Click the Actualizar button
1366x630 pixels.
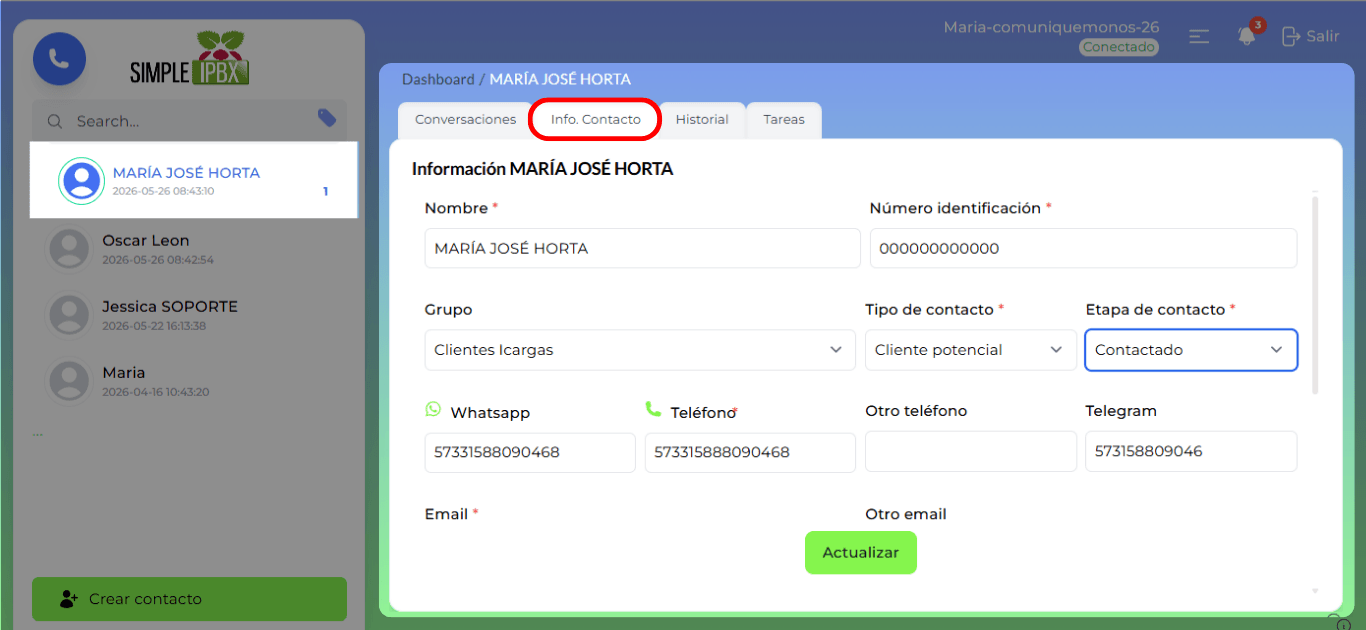click(x=861, y=552)
